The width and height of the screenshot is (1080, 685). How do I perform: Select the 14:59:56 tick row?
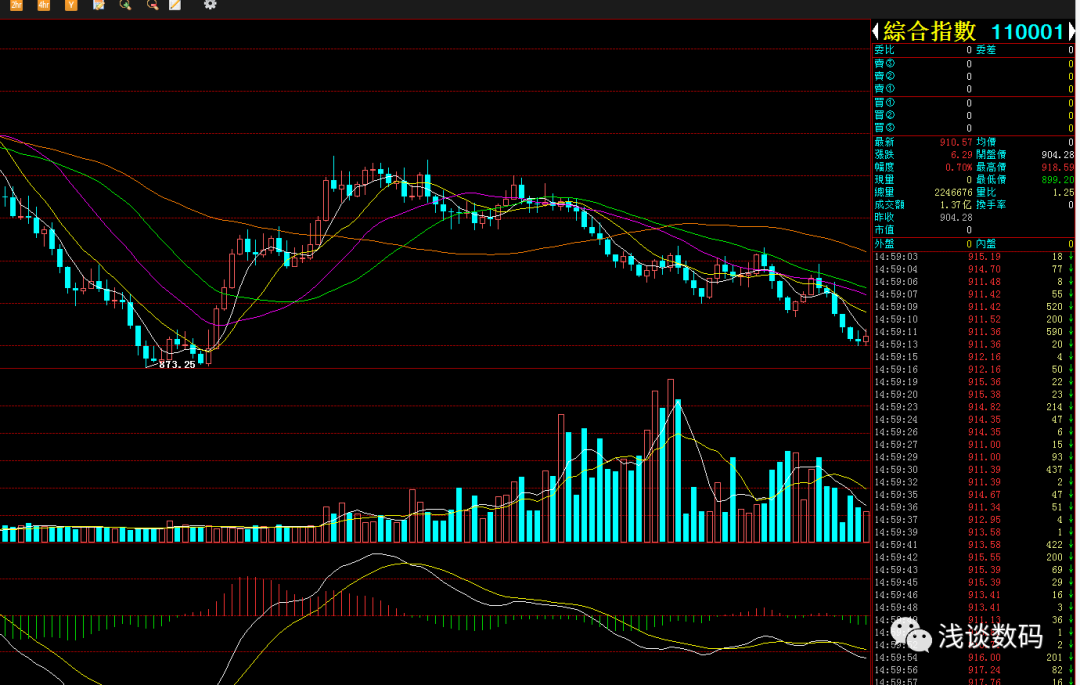pos(974,670)
